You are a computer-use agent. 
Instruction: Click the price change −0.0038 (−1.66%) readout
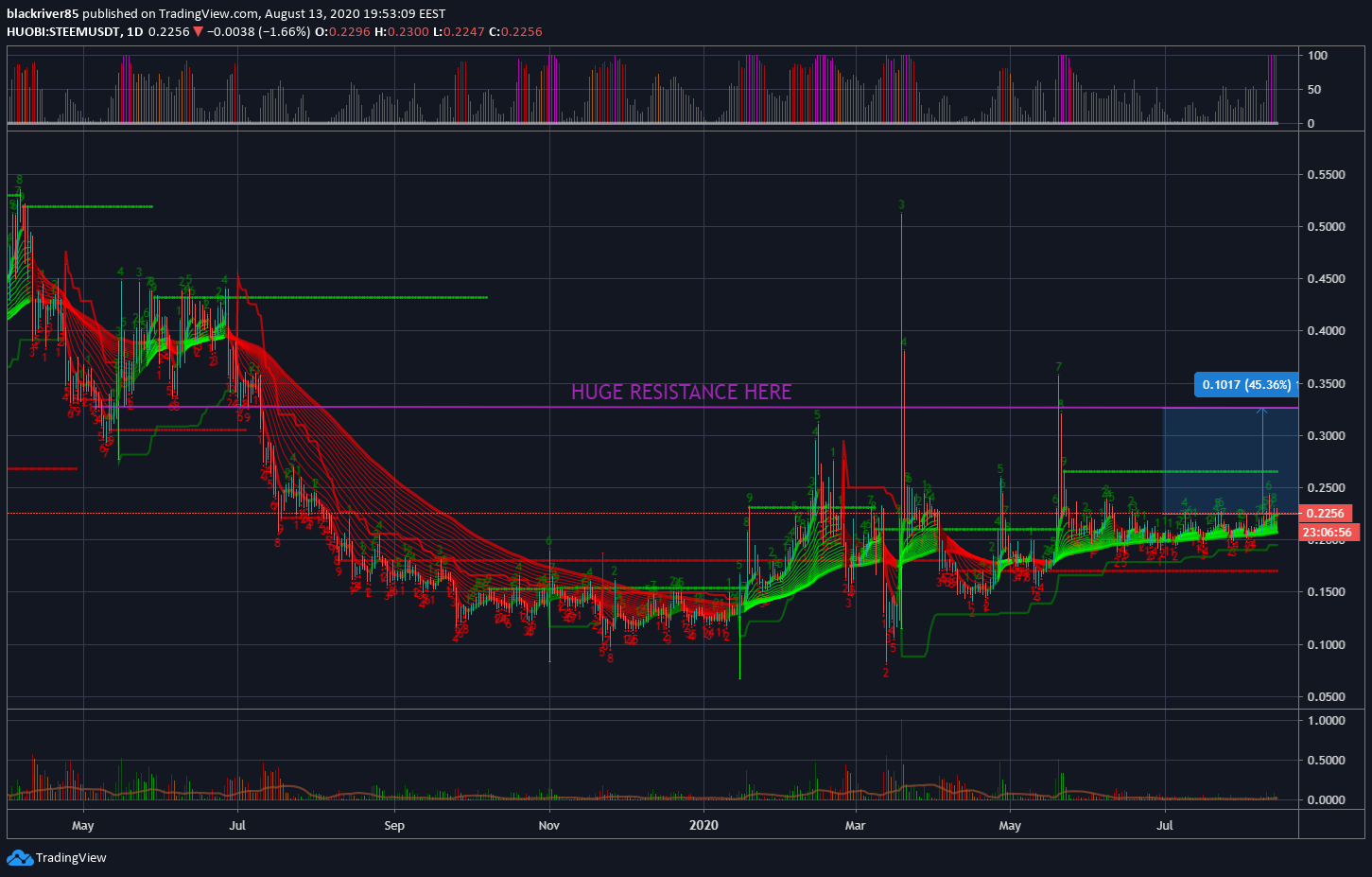pyautogui.click(x=258, y=32)
